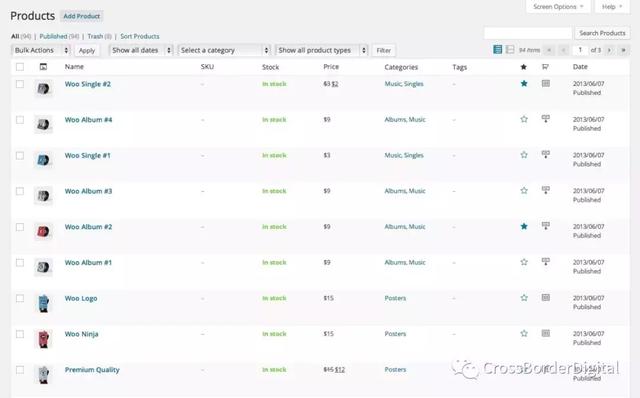This screenshot has height=398, width=640.
Task: Toggle featured star for Woo Logo
Action: (524, 298)
